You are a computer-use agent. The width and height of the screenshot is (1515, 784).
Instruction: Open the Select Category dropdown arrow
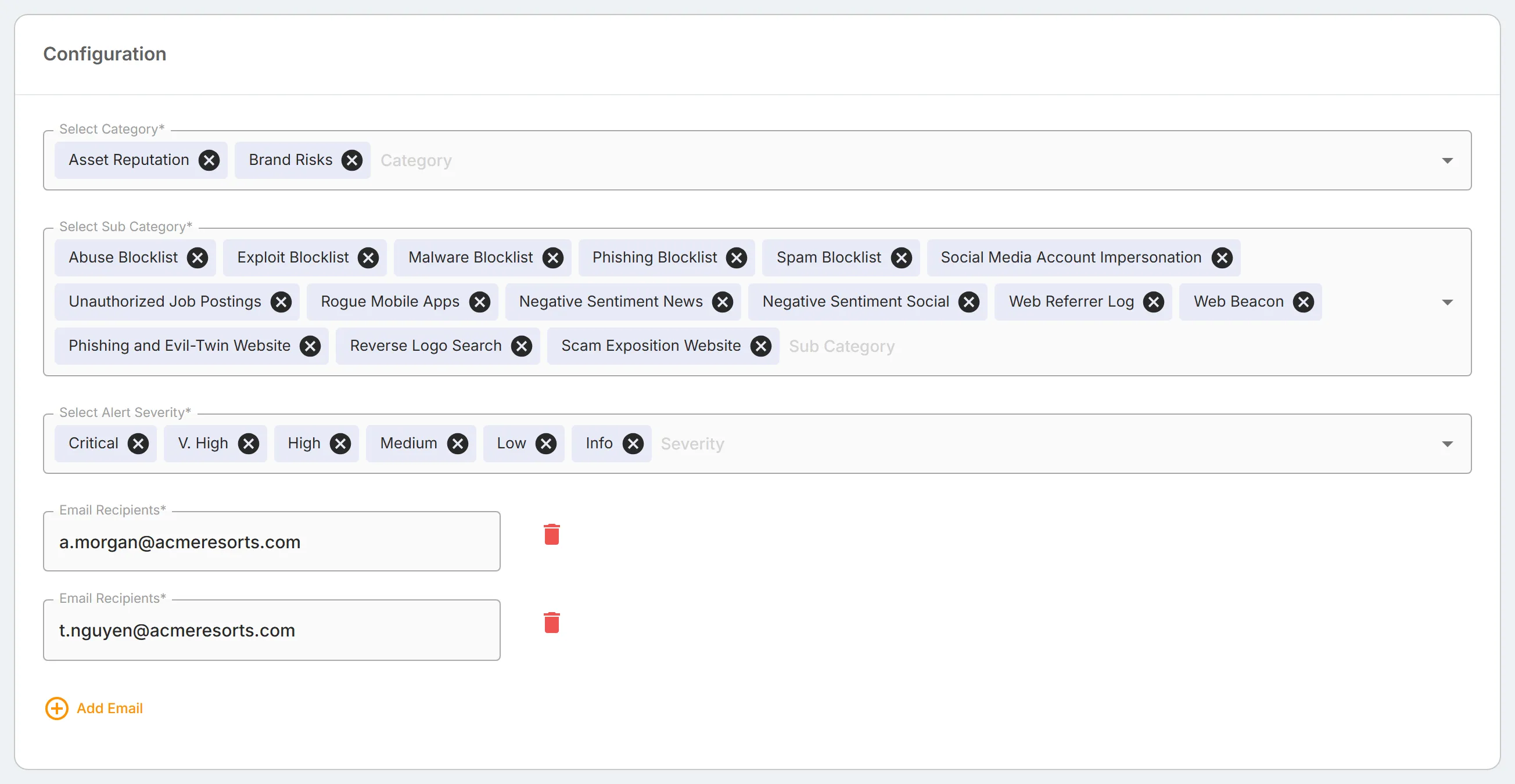pos(1448,160)
